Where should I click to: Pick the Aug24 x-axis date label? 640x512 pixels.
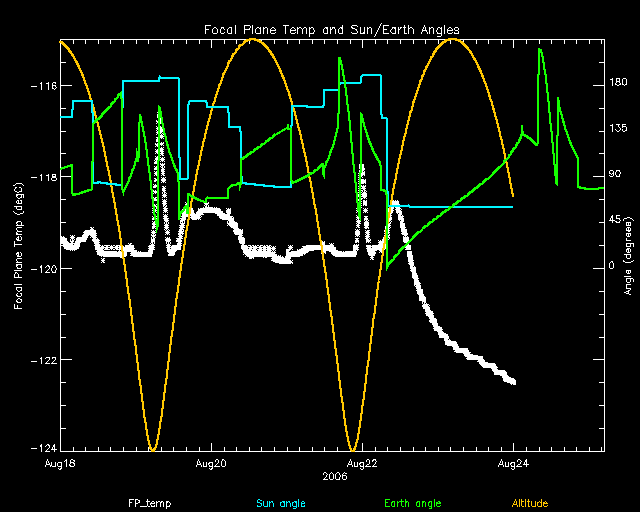pyautogui.click(x=513, y=464)
